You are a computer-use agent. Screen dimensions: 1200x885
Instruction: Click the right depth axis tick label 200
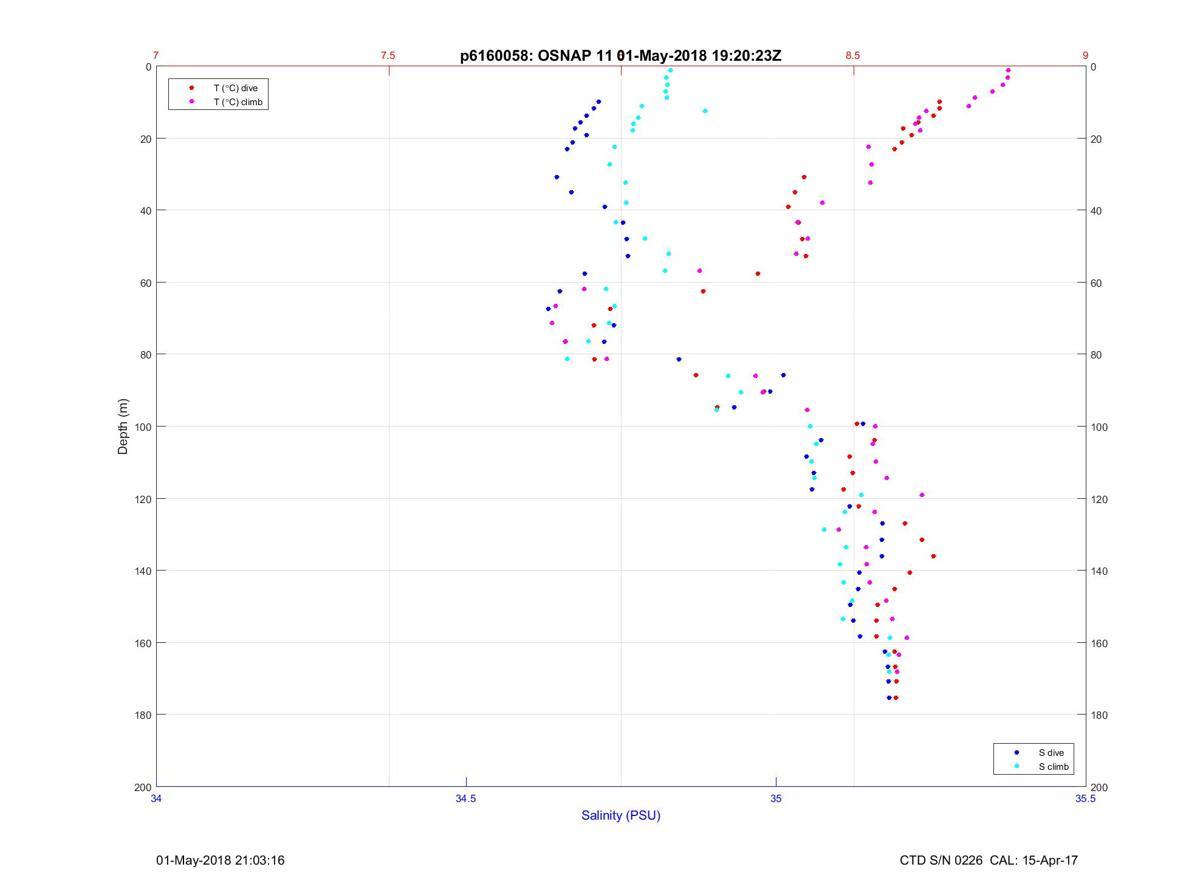1099,787
